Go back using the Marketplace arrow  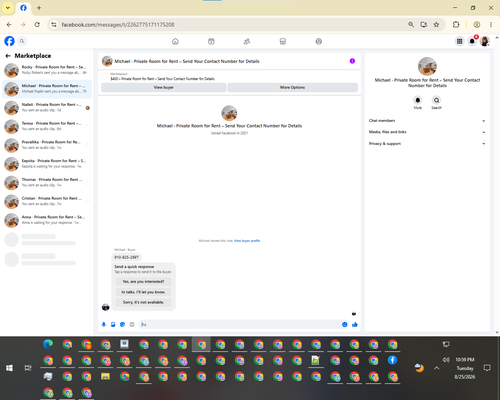tap(8, 56)
